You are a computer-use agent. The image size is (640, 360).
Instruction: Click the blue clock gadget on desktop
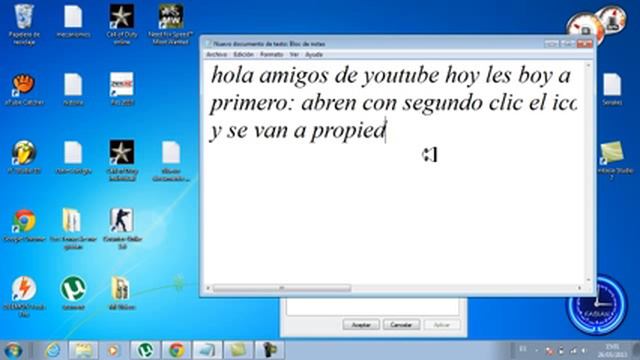point(597,305)
